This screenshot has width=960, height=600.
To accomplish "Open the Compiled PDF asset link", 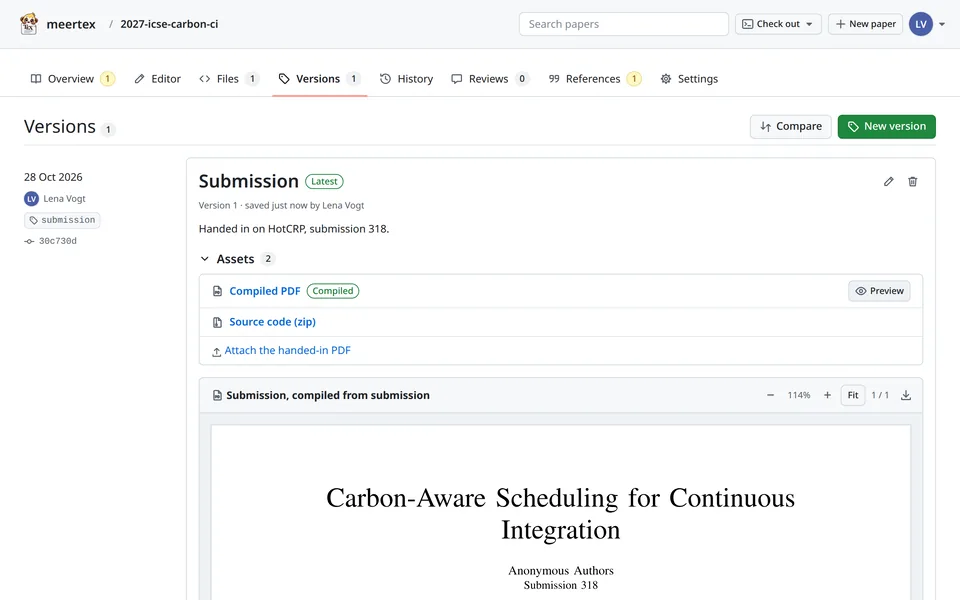I will coord(264,291).
